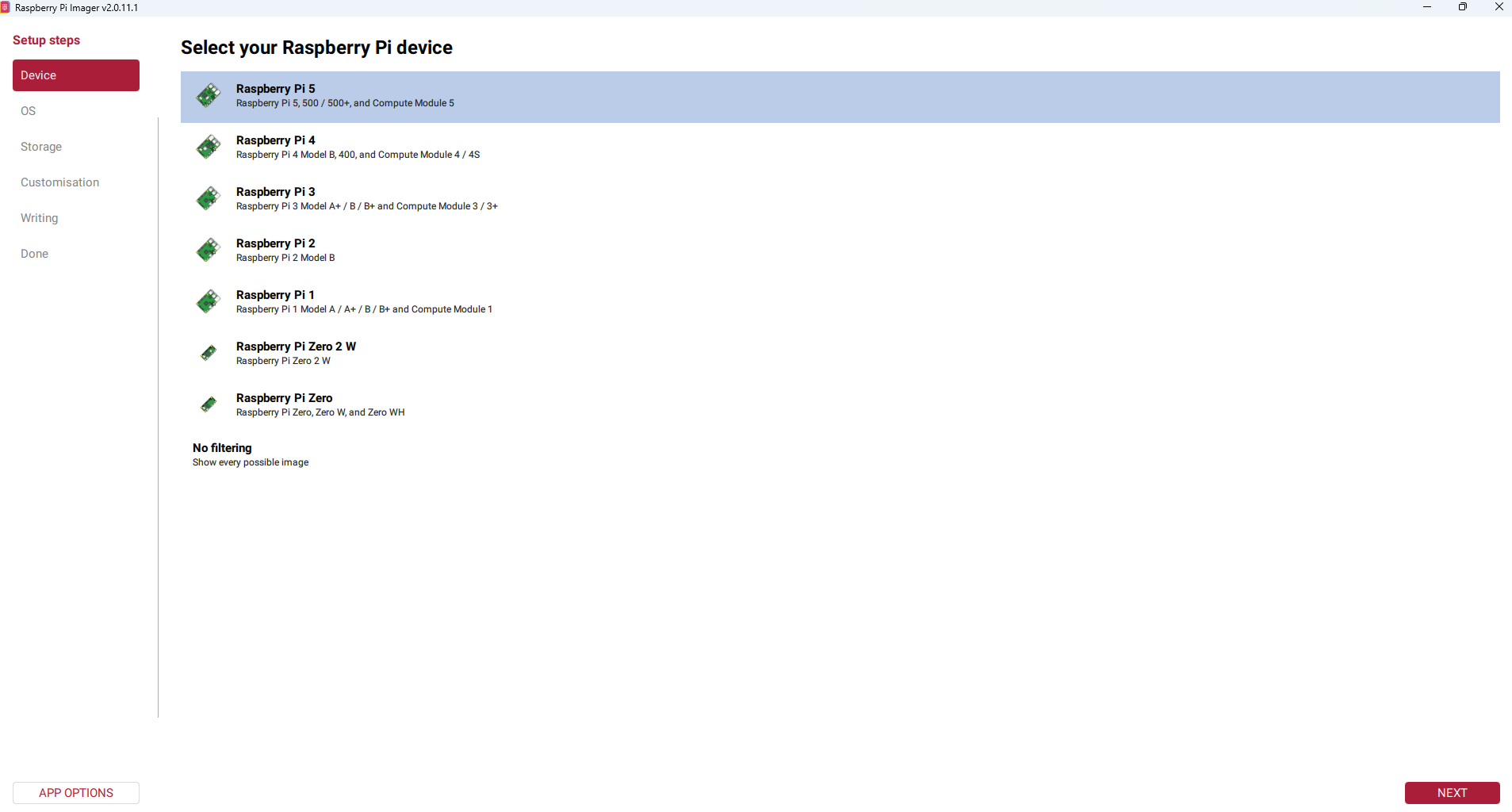The width and height of the screenshot is (1512, 812).
Task: Click the Raspberry Pi Zero board icon
Action: coord(209,405)
